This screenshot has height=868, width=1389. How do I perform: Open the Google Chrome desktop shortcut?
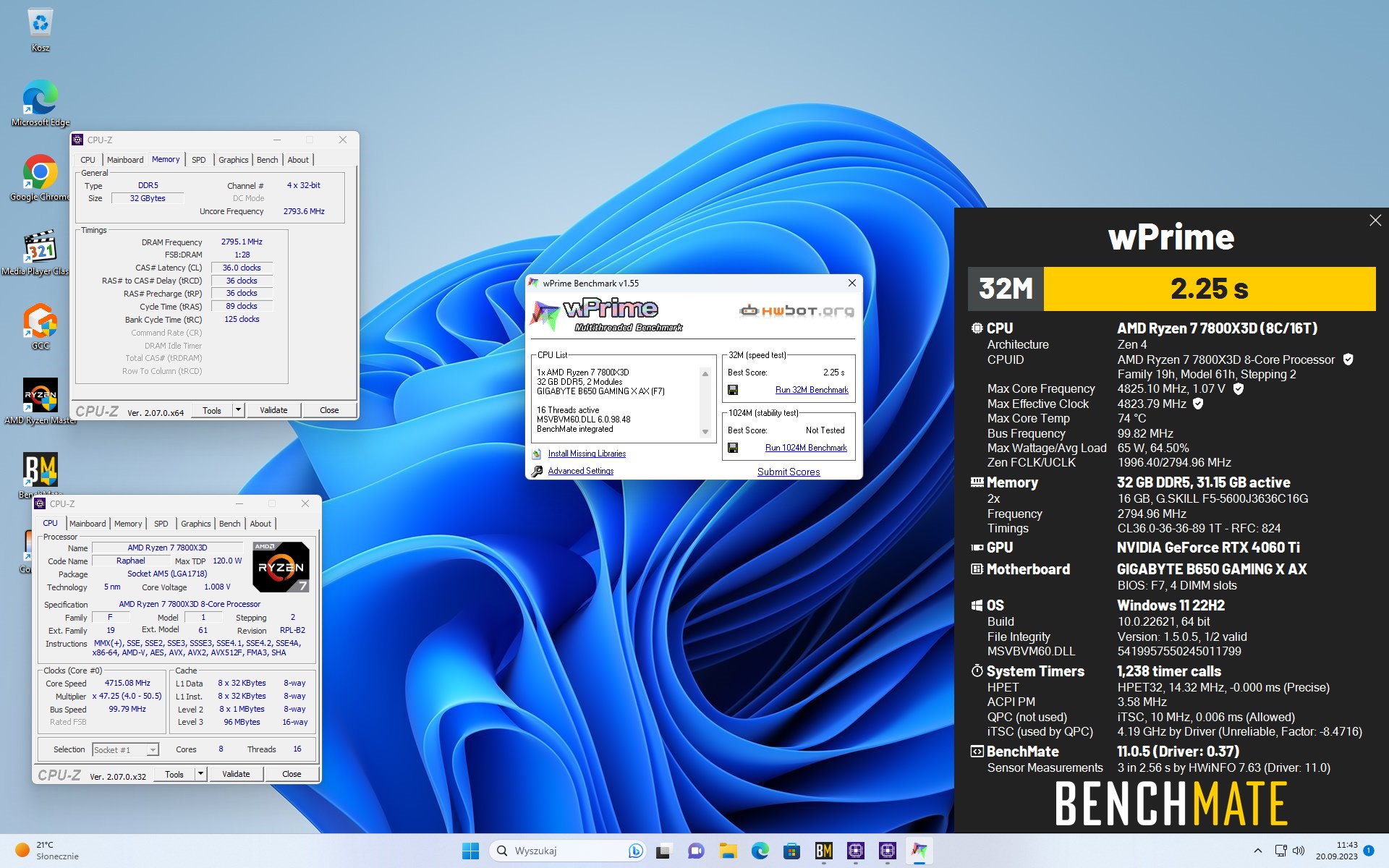(41, 177)
